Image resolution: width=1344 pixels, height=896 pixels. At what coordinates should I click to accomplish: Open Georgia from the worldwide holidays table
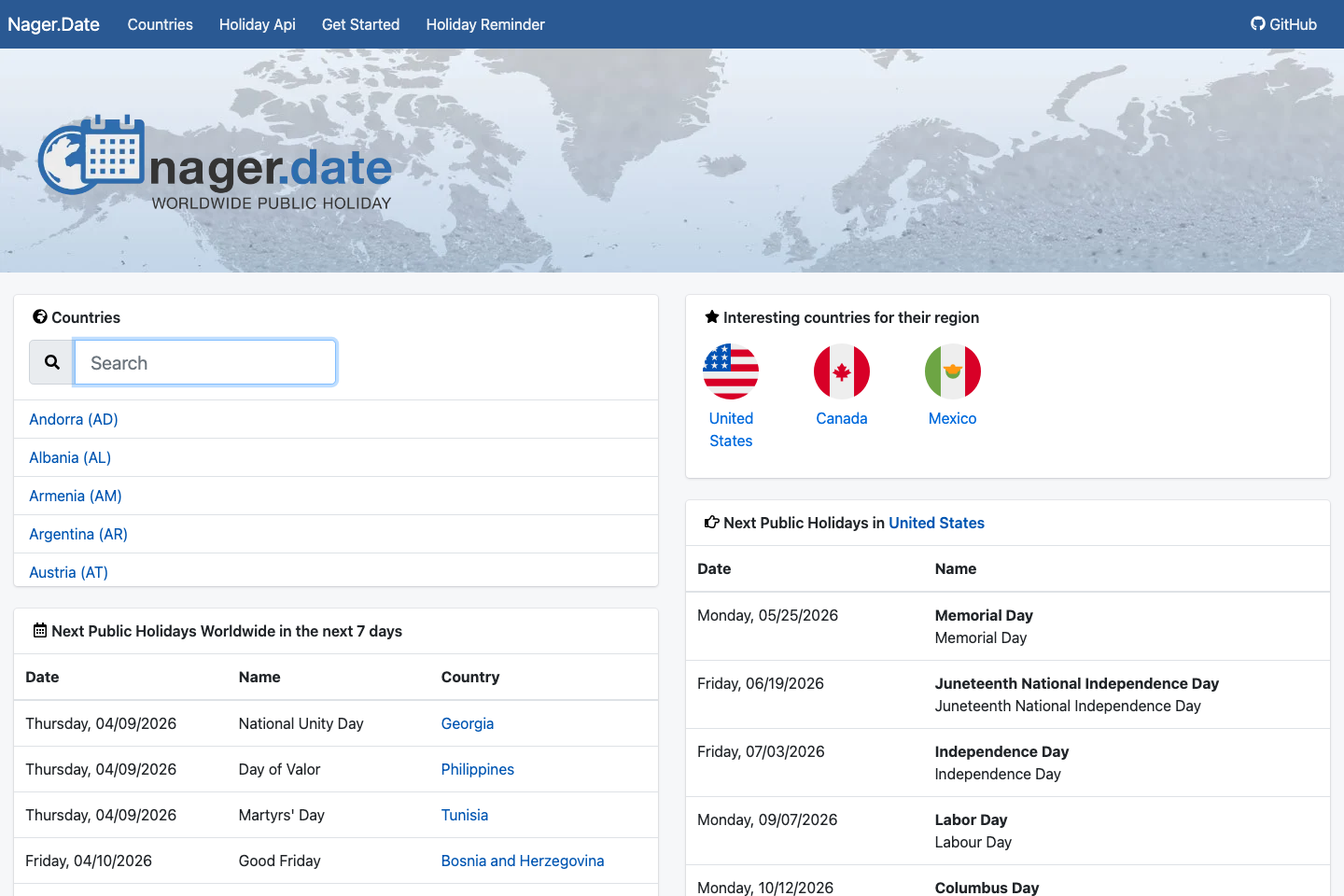tap(468, 723)
